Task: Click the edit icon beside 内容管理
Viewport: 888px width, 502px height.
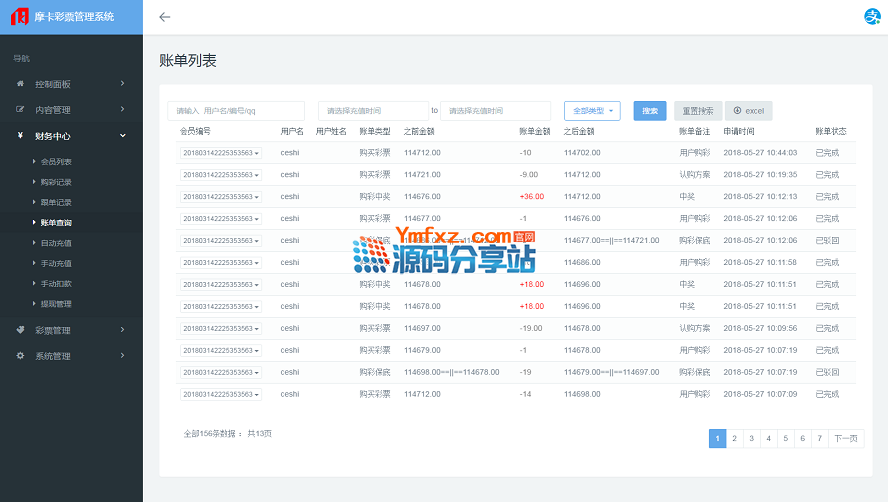Action: (x=20, y=110)
